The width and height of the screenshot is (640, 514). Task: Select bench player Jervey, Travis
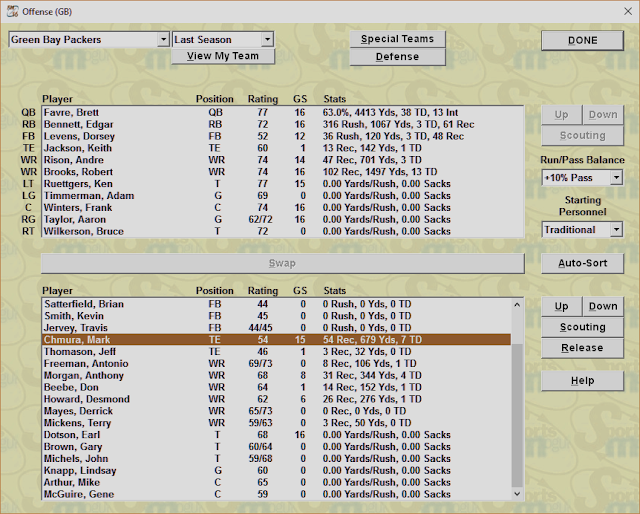coord(276,327)
